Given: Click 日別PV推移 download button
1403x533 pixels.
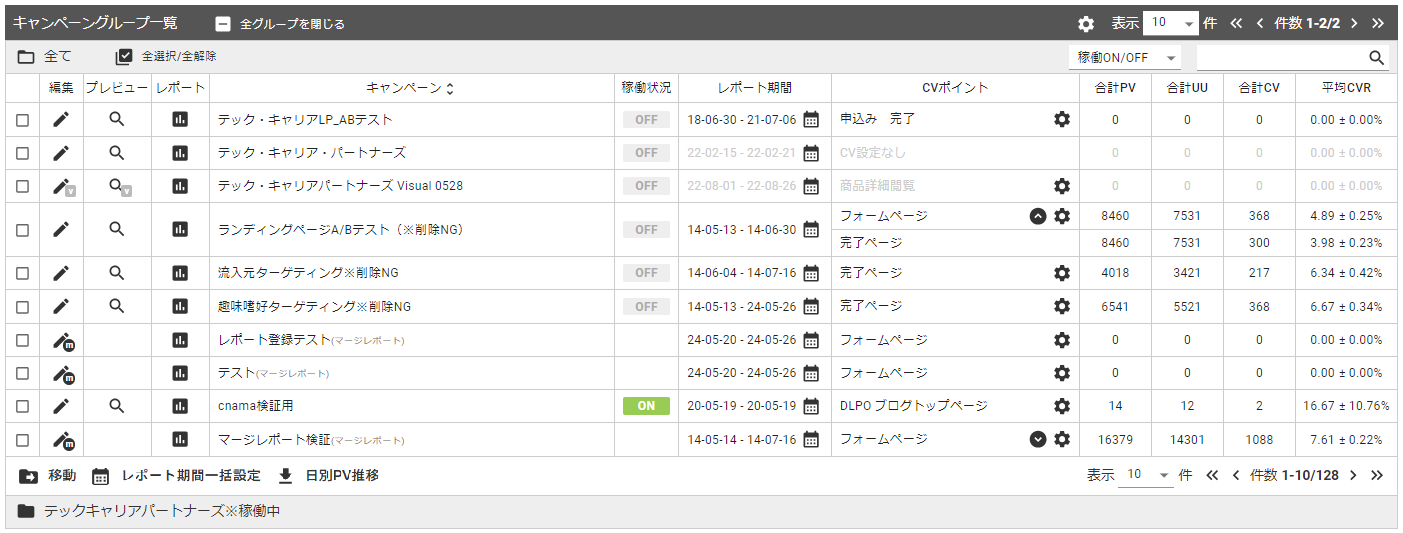Looking at the screenshot, I should [327, 476].
